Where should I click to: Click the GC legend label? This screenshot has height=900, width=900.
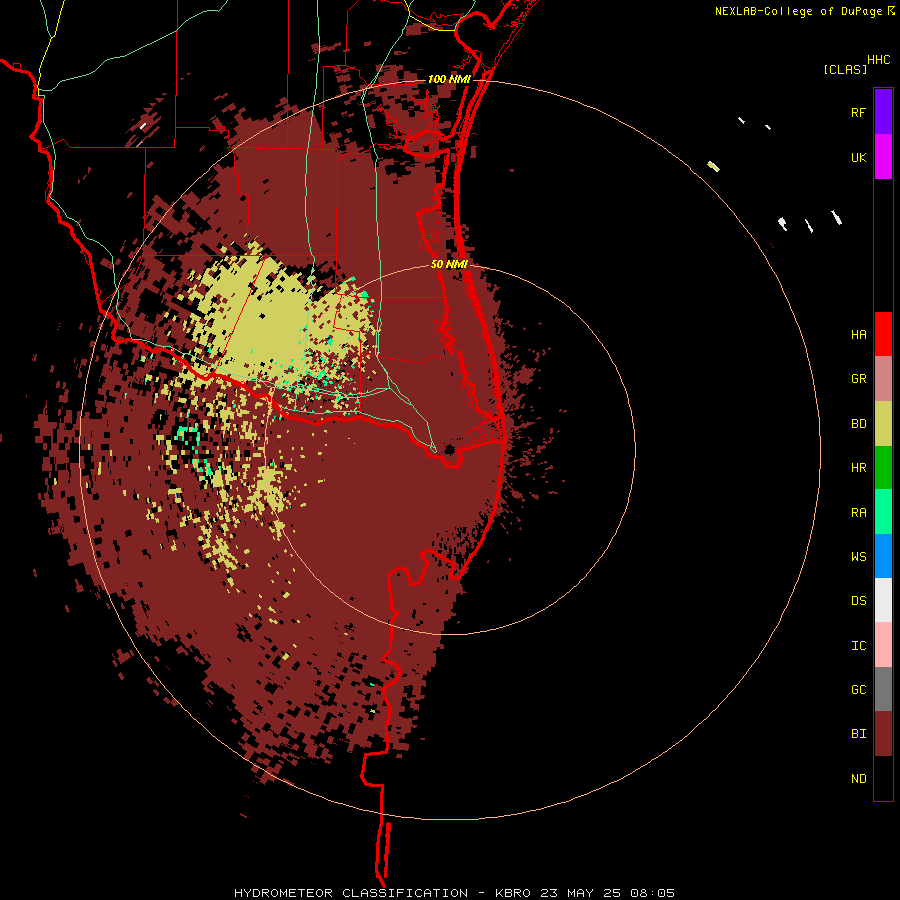tap(858, 689)
